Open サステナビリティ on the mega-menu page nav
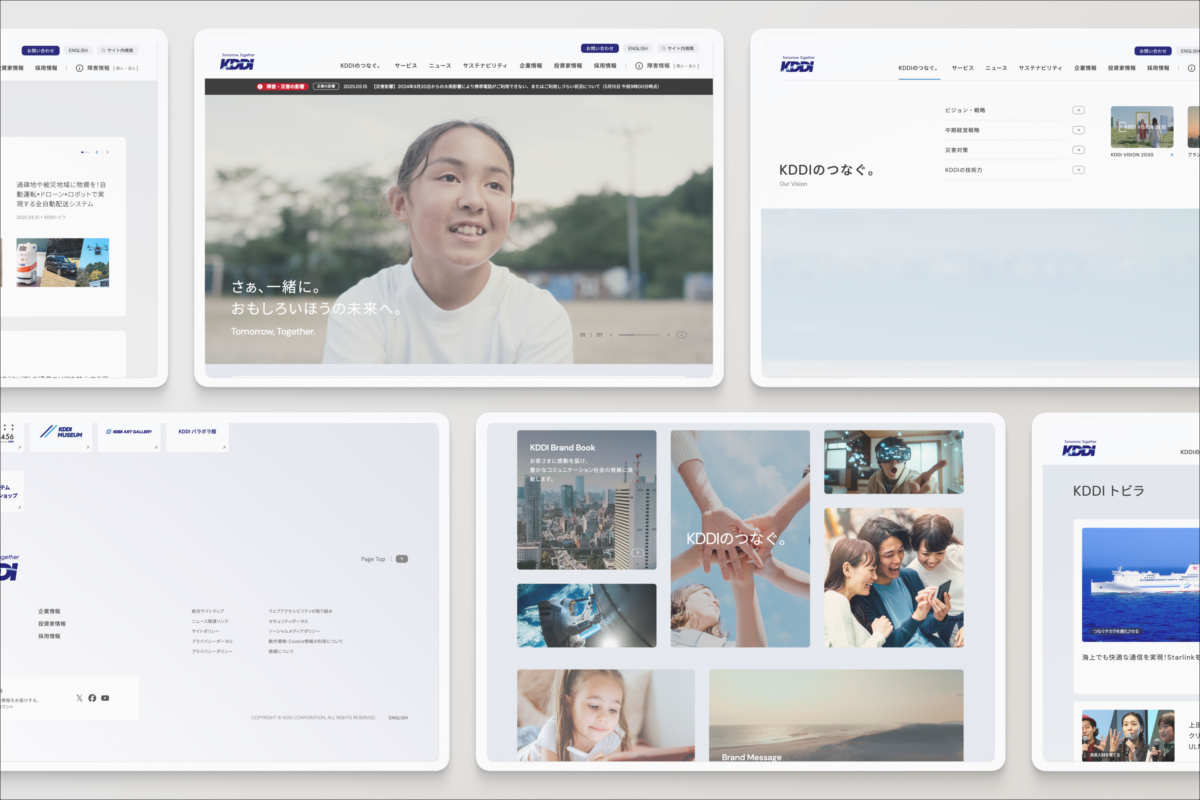 pos(1041,68)
